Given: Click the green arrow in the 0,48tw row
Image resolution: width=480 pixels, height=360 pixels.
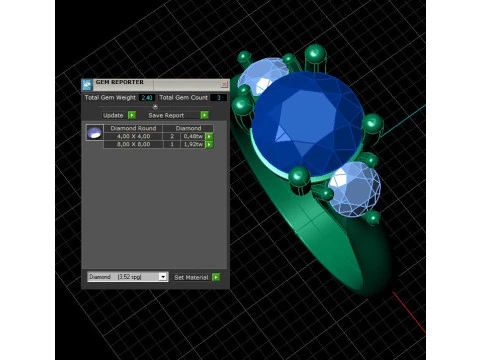Looking at the screenshot, I should (x=209, y=136).
